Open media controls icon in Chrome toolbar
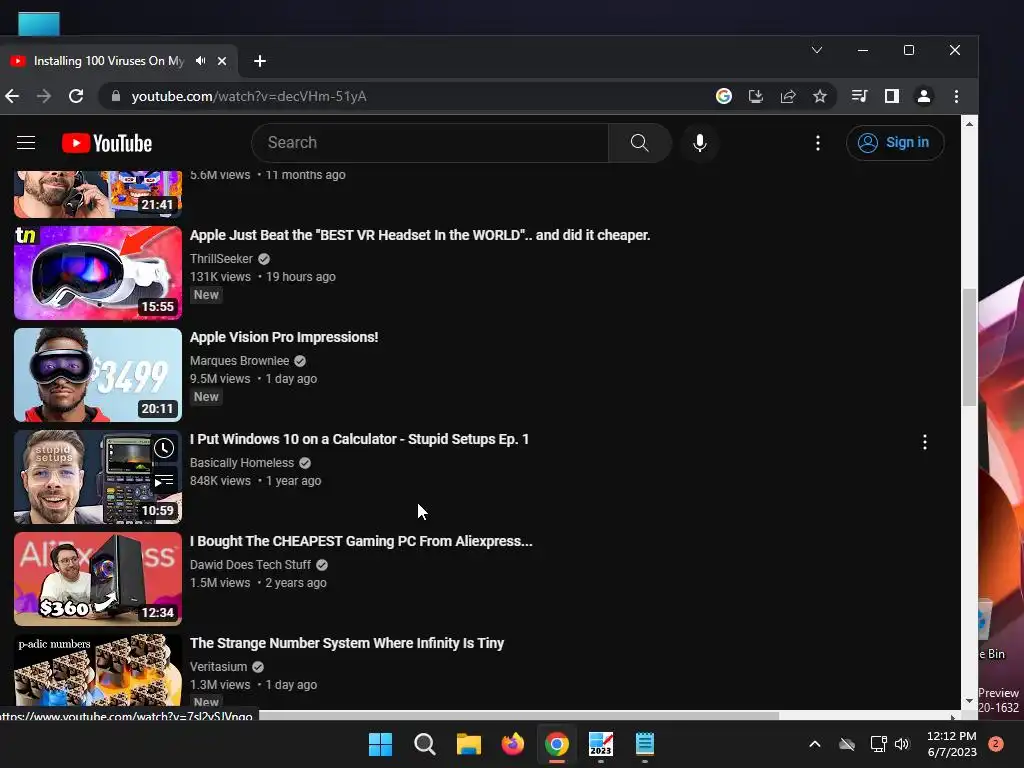 tap(859, 96)
